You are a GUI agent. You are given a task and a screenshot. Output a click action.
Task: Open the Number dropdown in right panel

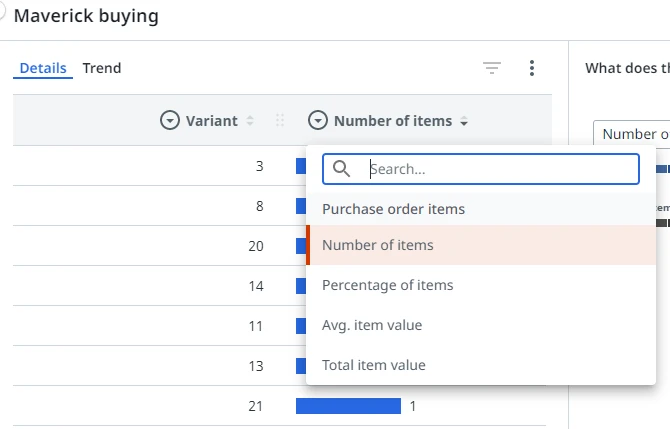pyautogui.click(x=632, y=134)
